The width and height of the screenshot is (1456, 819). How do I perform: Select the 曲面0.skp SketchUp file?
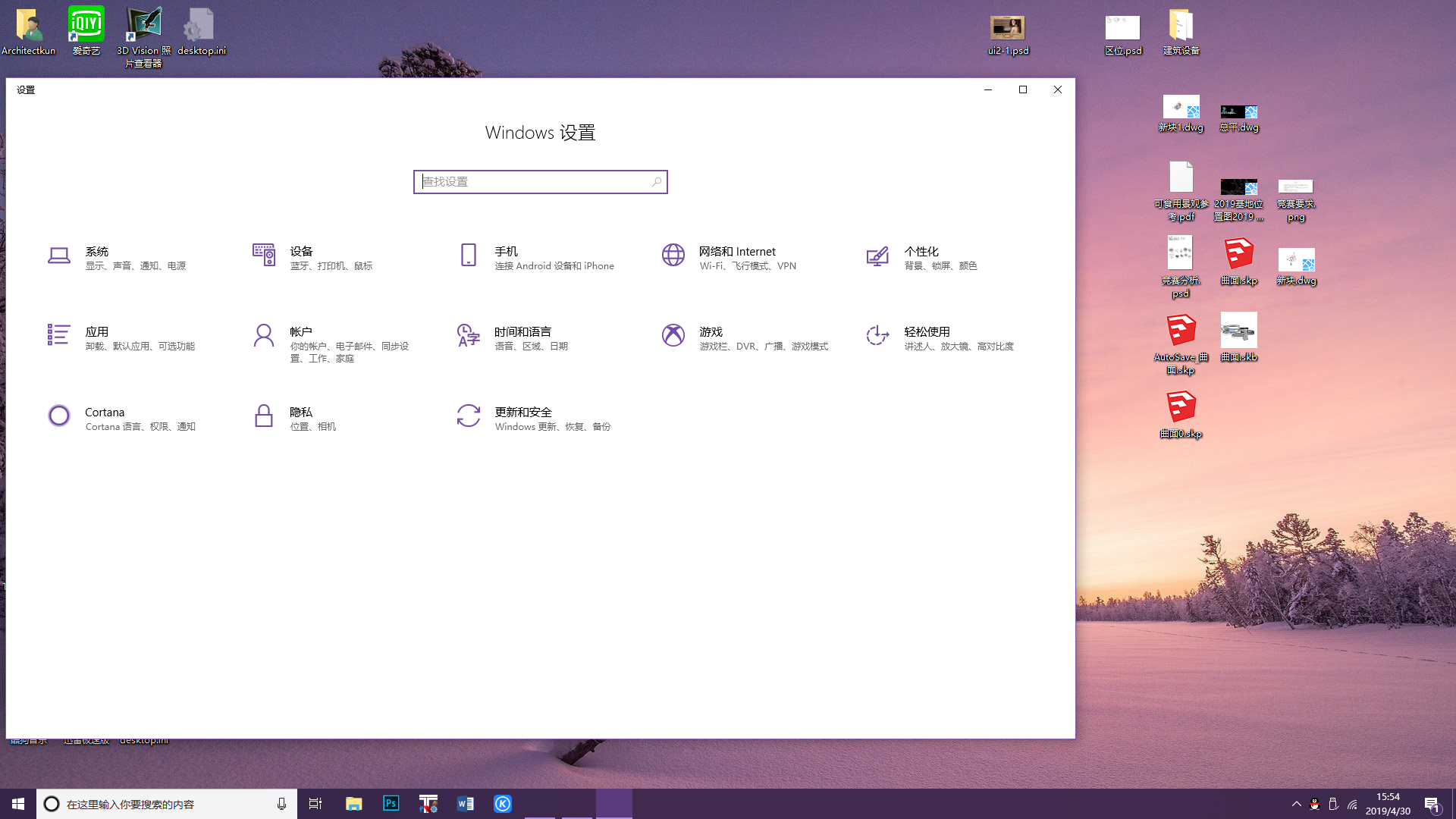pos(1181,415)
